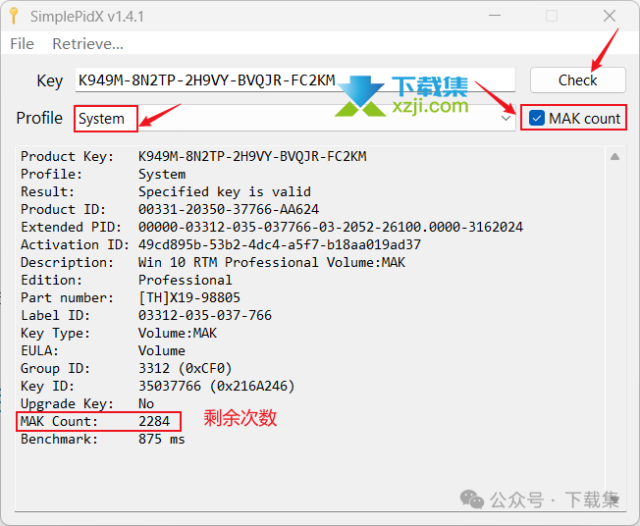Click Benchmark value 875 ms
The height and width of the screenshot is (526, 640).
click(x=162, y=439)
